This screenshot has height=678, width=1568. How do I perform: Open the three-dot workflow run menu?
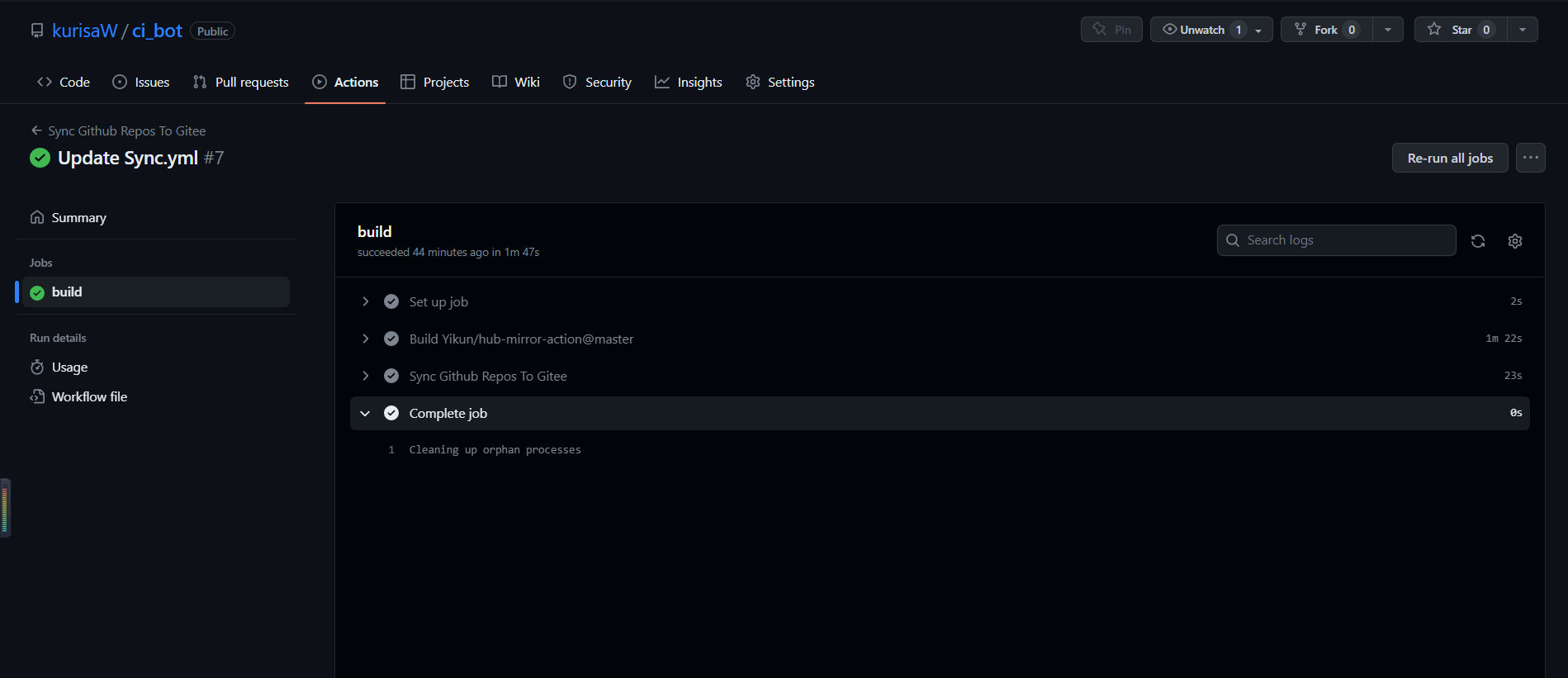tap(1531, 158)
